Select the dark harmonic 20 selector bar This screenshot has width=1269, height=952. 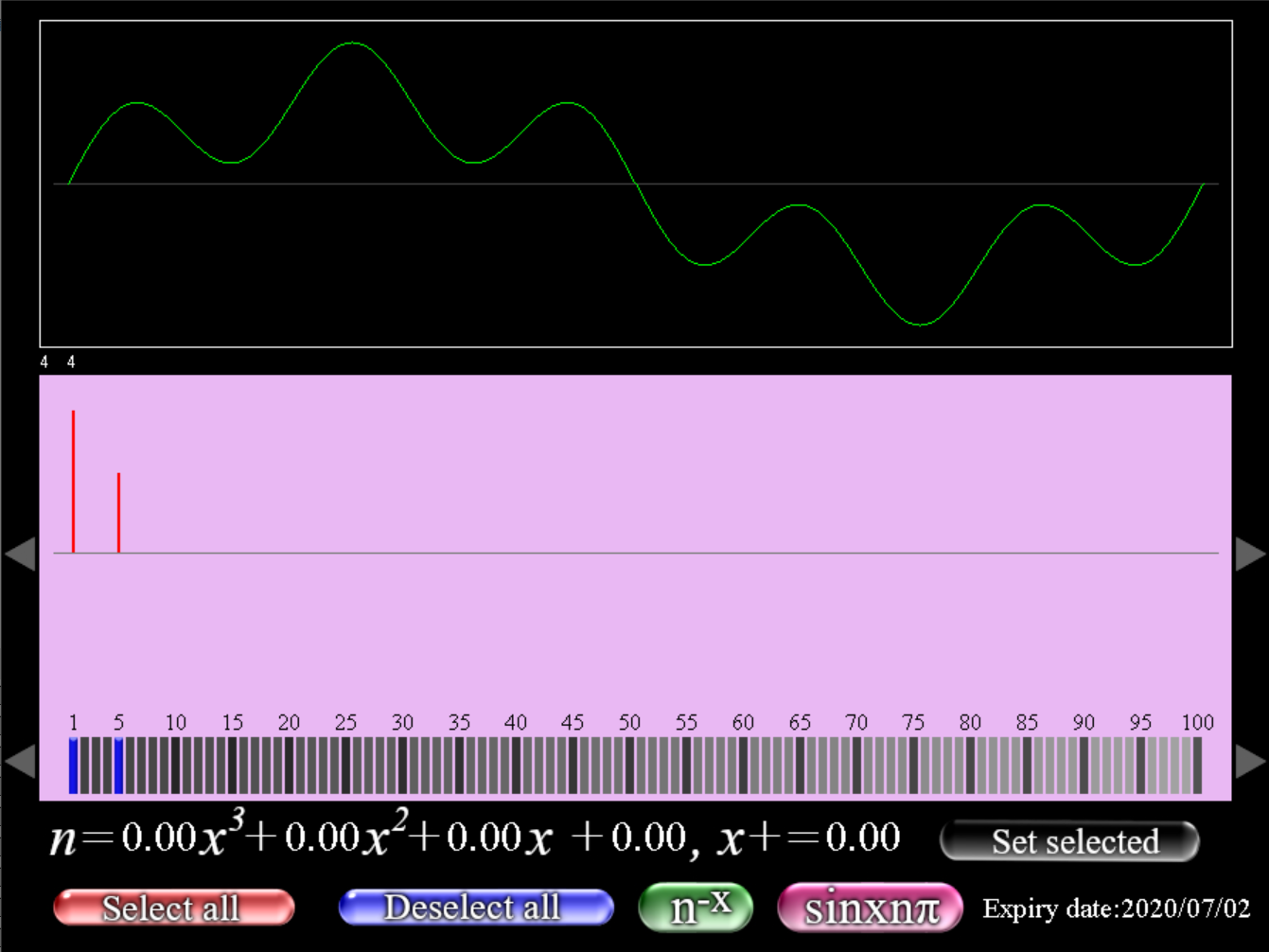tap(289, 766)
